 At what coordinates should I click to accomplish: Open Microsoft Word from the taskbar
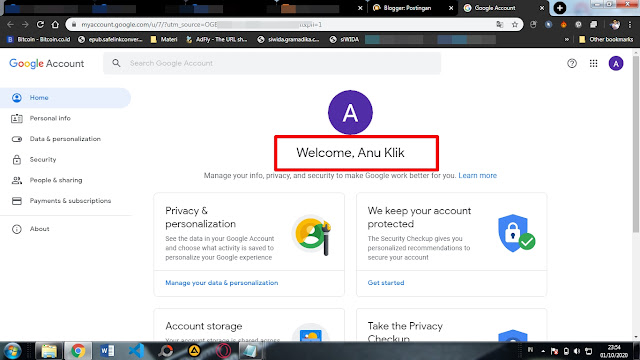tap(107, 351)
